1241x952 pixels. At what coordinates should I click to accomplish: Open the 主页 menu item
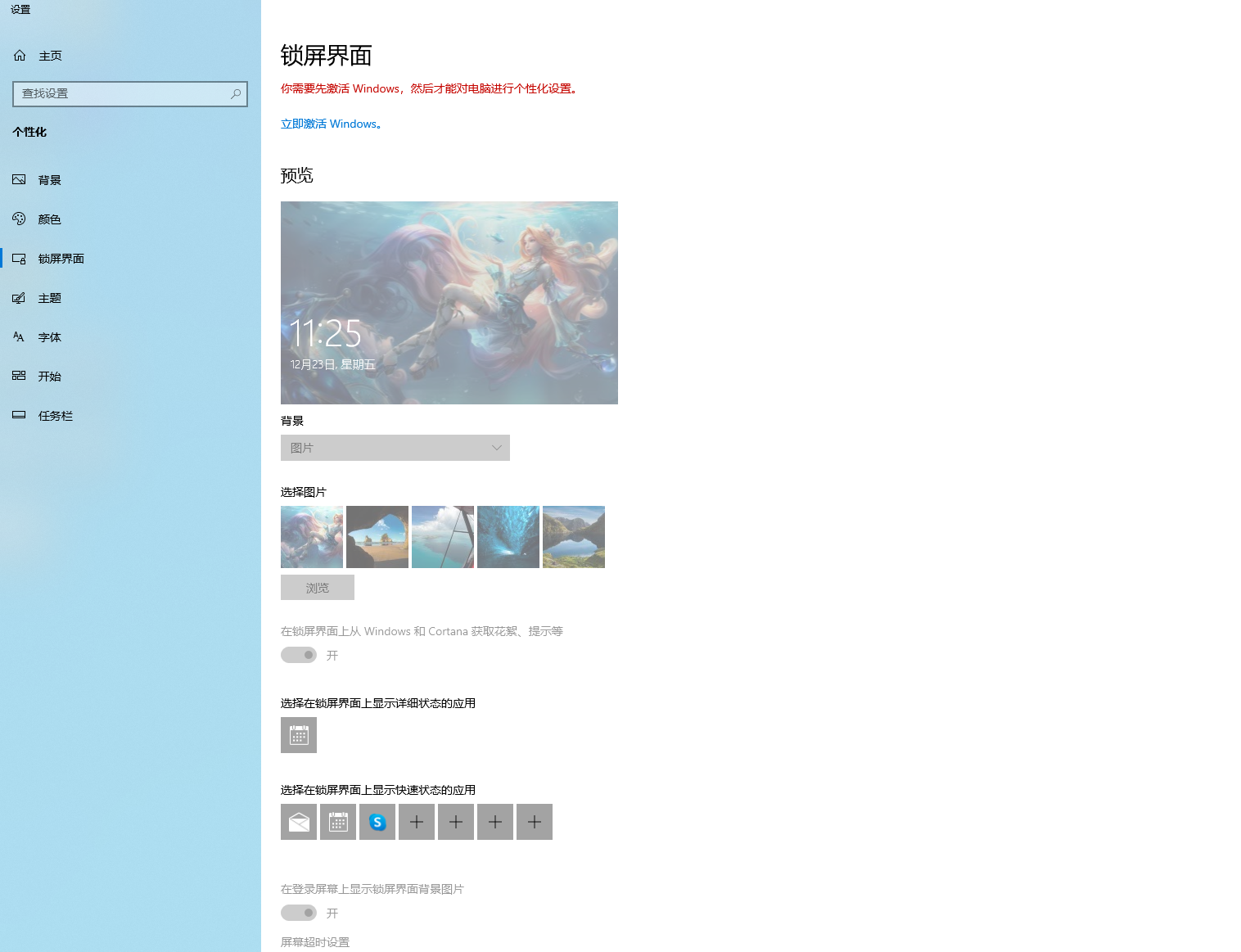click(130, 56)
